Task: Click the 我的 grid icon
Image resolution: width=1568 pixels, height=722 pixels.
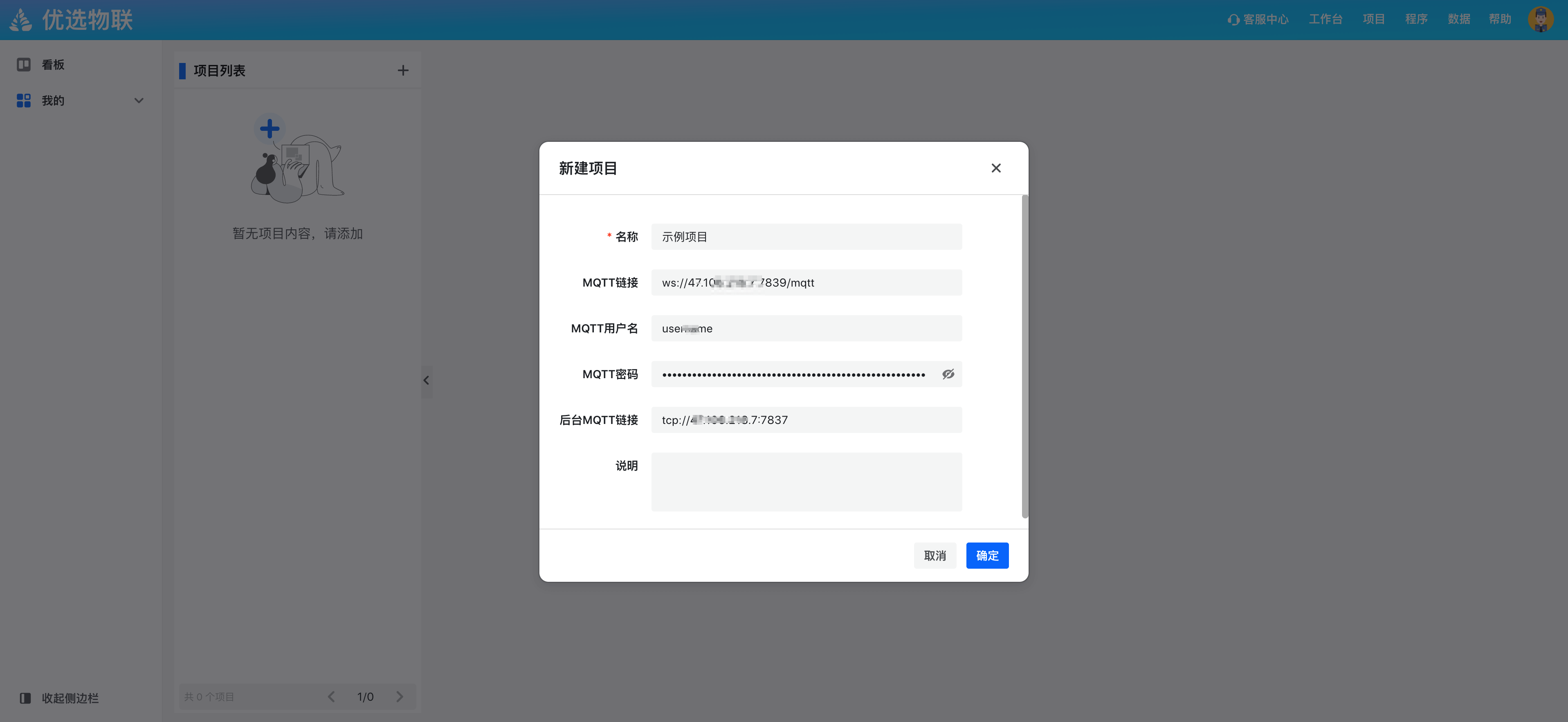Action: click(x=24, y=100)
